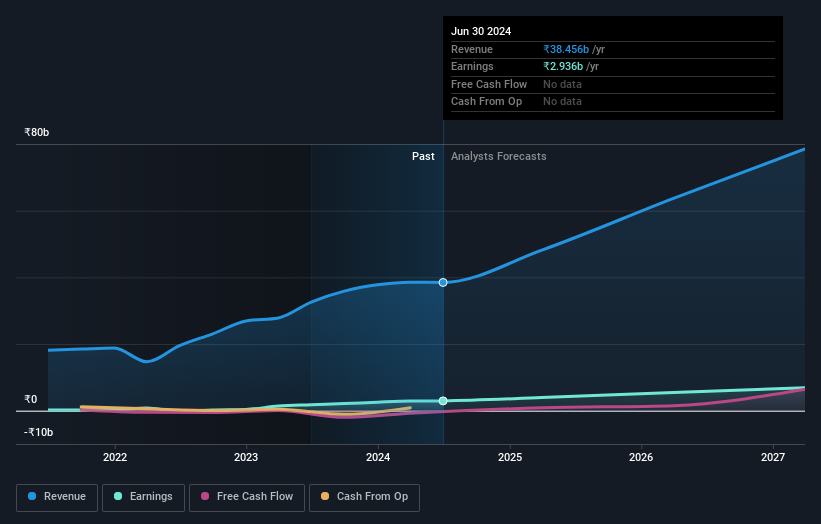Click the 2026 x-axis label
Image resolution: width=821 pixels, height=524 pixels.
(x=641, y=458)
